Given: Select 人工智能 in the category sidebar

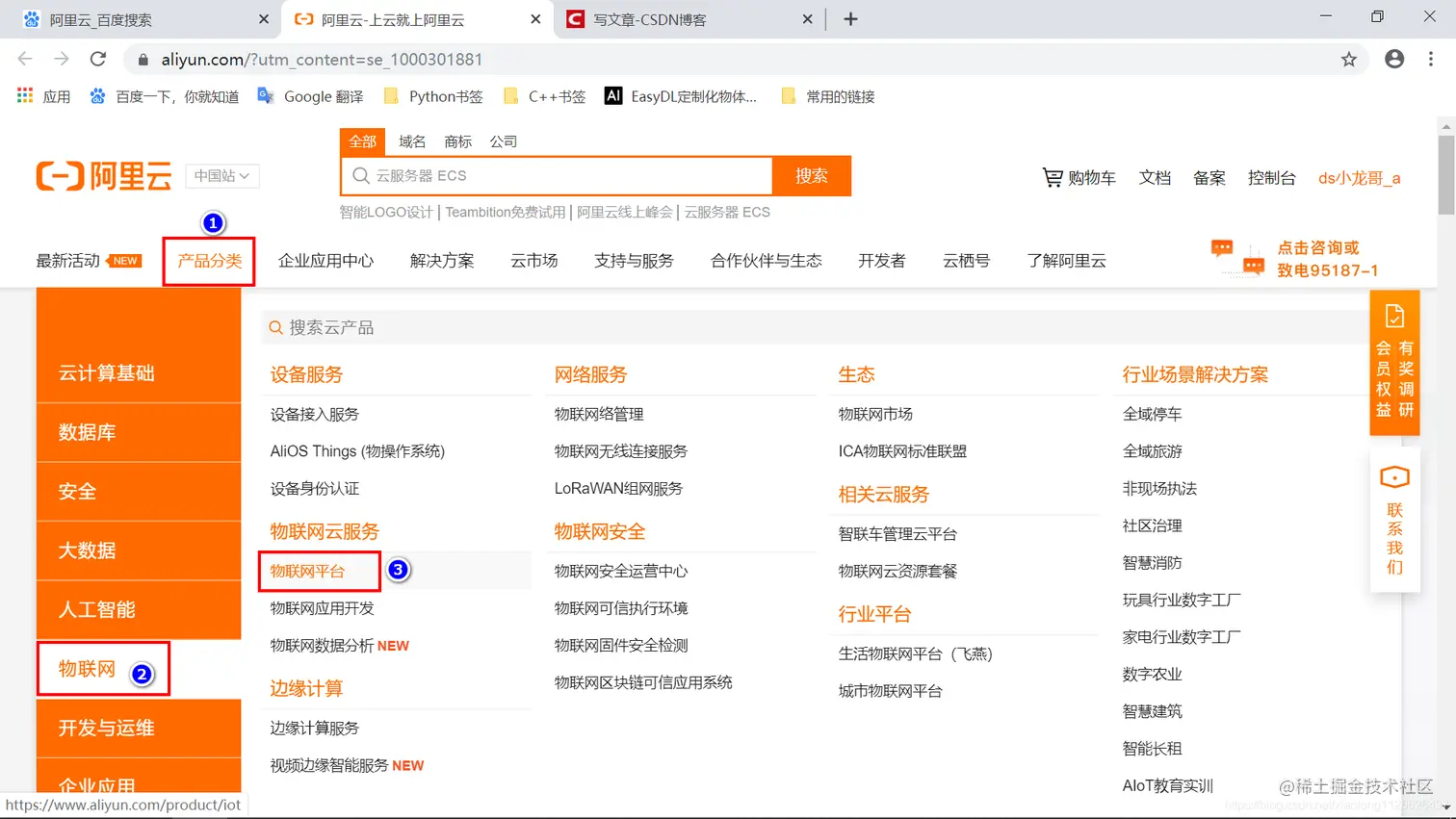Looking at the screenshot, I should [139, 610].
